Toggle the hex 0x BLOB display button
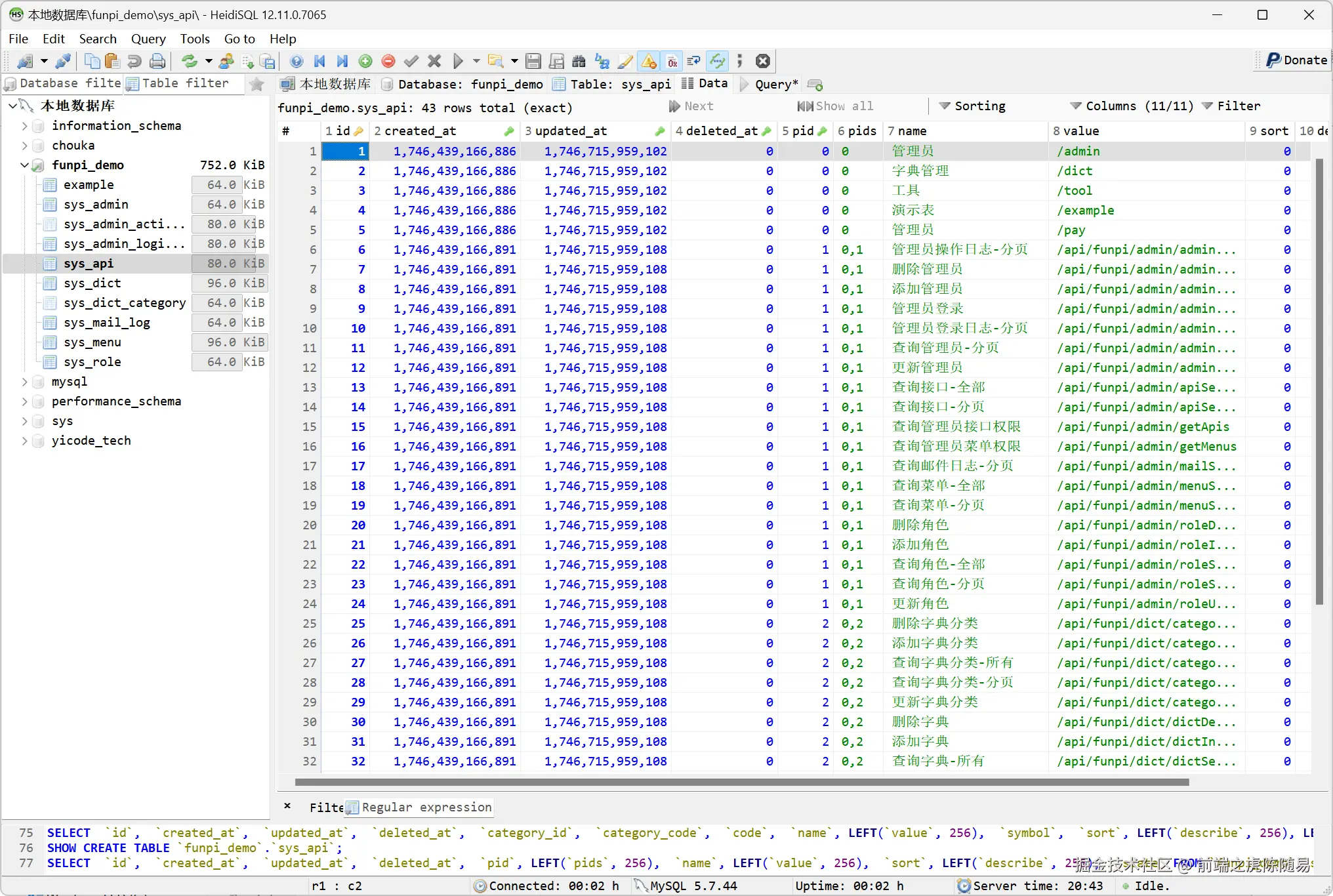 pos(672,62)
